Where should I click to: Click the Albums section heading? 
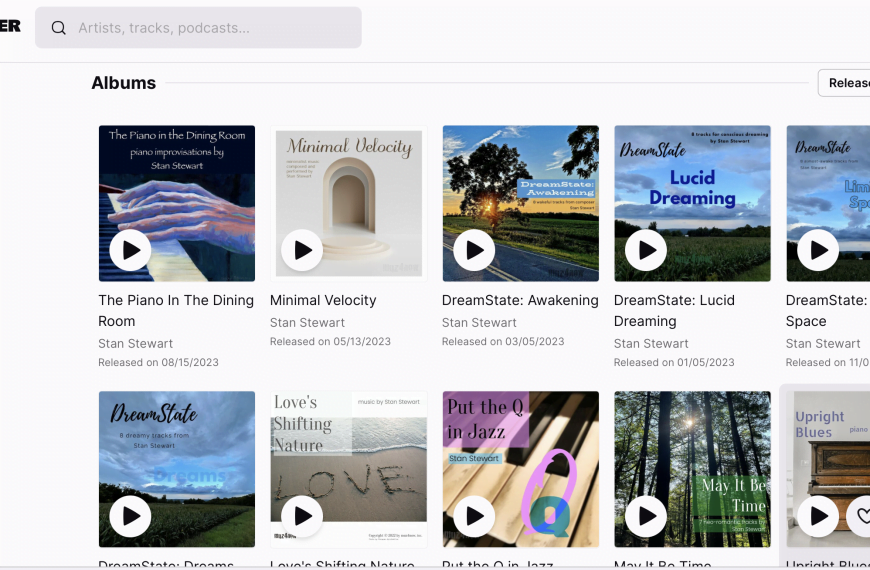pyautogui.click(x=124, y=83)
